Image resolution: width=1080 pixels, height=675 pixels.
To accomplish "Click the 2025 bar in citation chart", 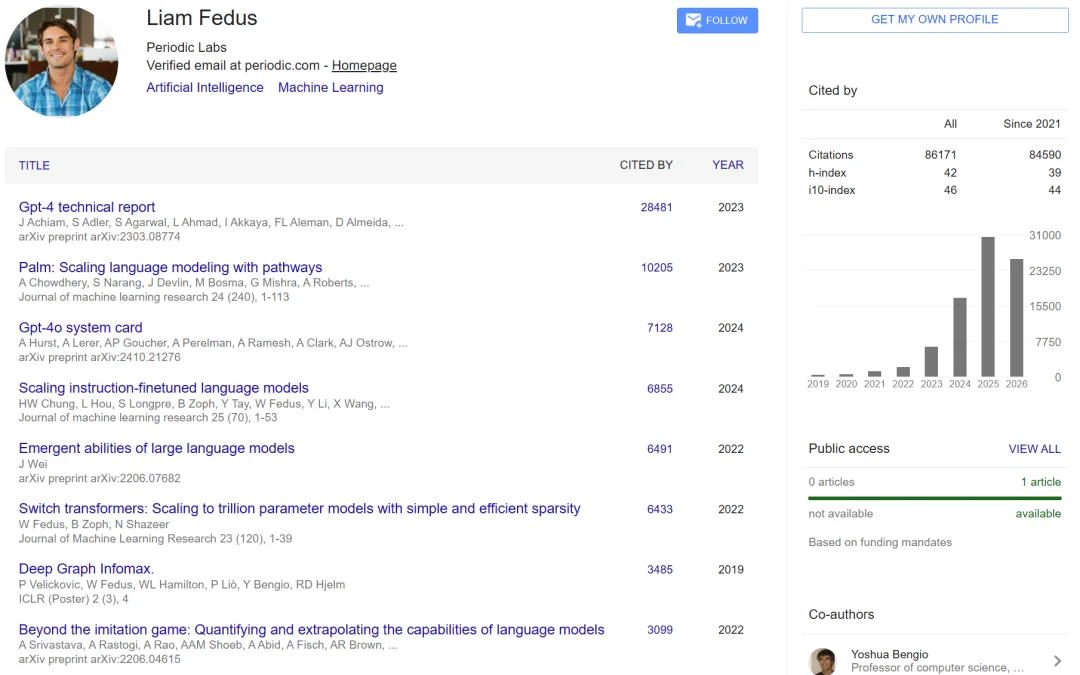I will [988, 307].
